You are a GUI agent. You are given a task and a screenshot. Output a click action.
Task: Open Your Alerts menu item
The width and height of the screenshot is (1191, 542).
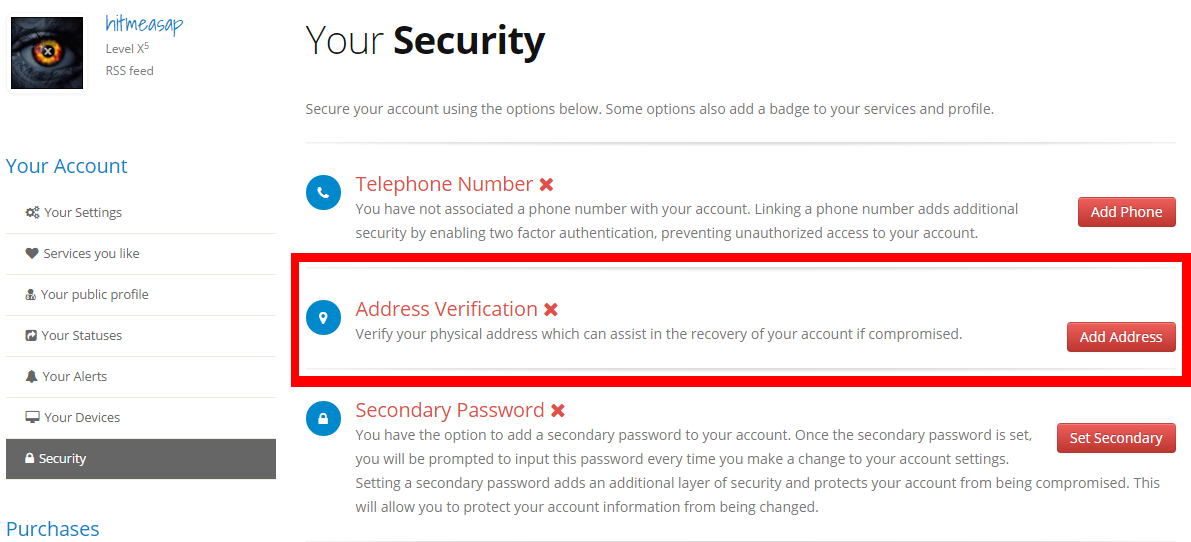pos(74,376)
